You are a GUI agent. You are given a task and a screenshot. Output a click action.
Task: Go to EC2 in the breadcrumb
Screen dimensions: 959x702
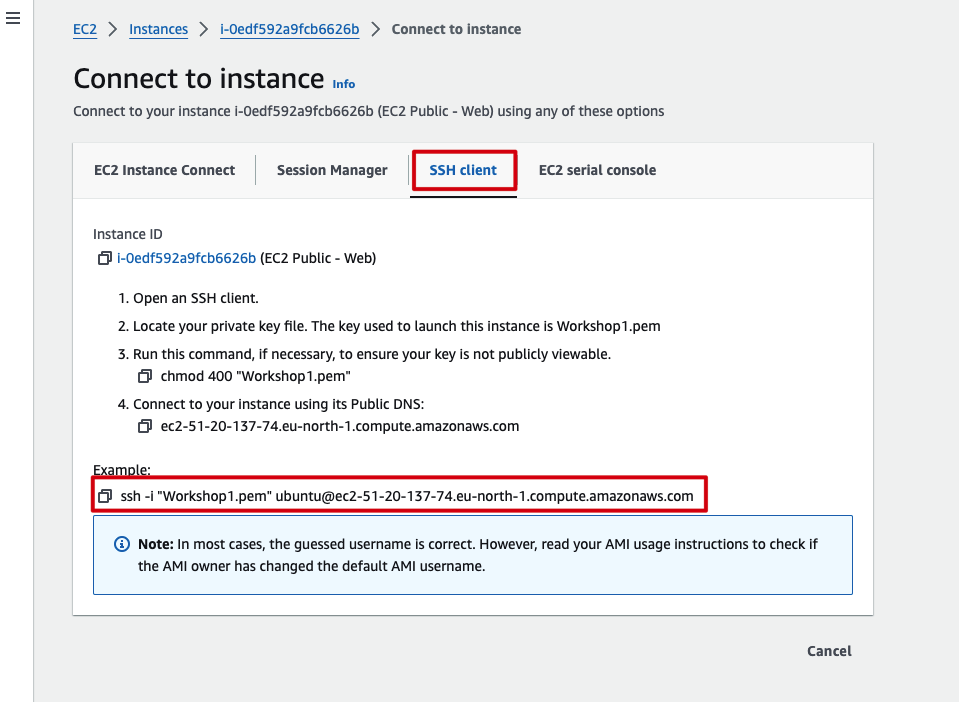coord(85,29)
